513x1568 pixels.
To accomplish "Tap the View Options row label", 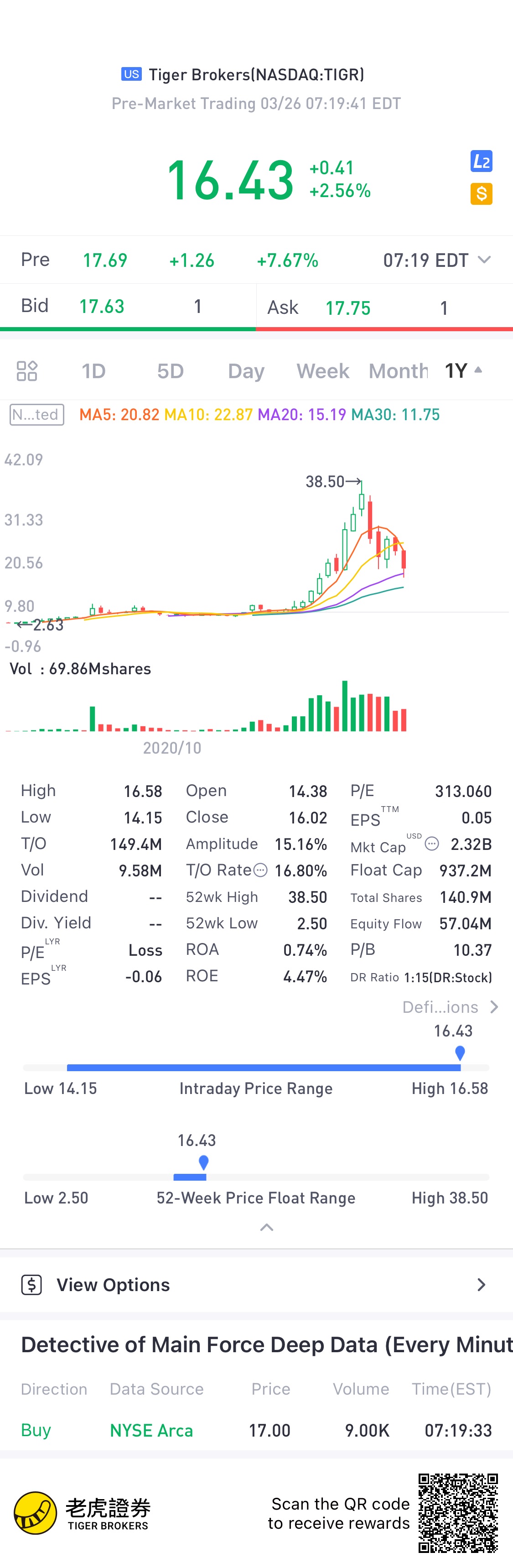I will pyautogui.click(x=113, y=1284).
